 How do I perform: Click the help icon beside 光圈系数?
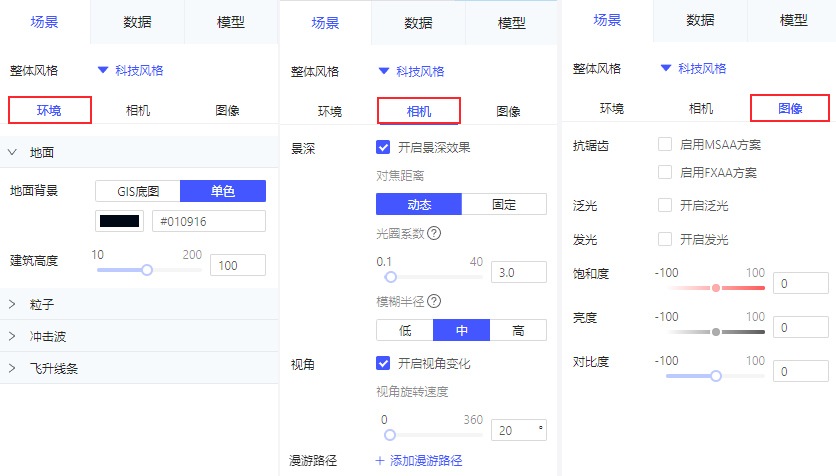[x=434, y=233]
